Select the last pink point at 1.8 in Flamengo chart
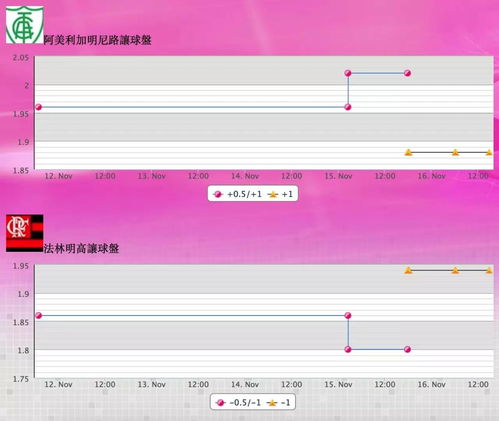 (407, 349)
